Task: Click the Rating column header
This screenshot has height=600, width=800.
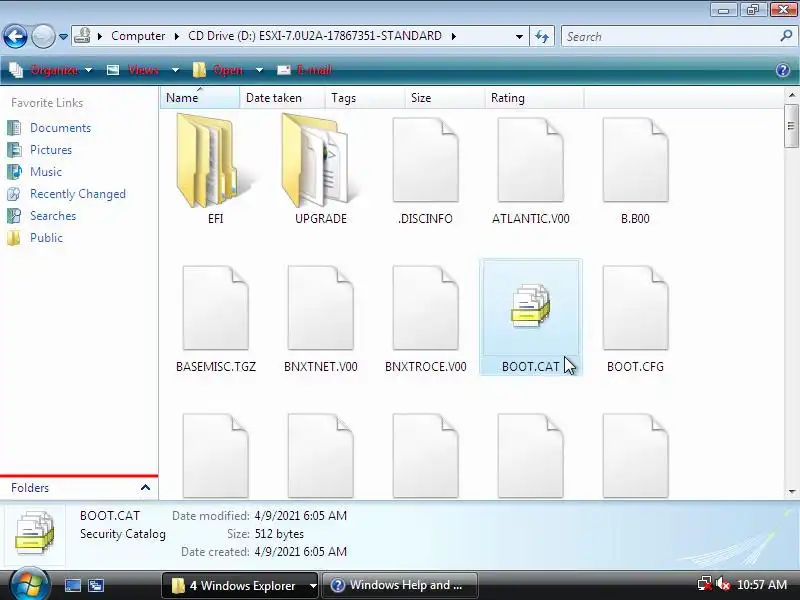Action: 534,97
